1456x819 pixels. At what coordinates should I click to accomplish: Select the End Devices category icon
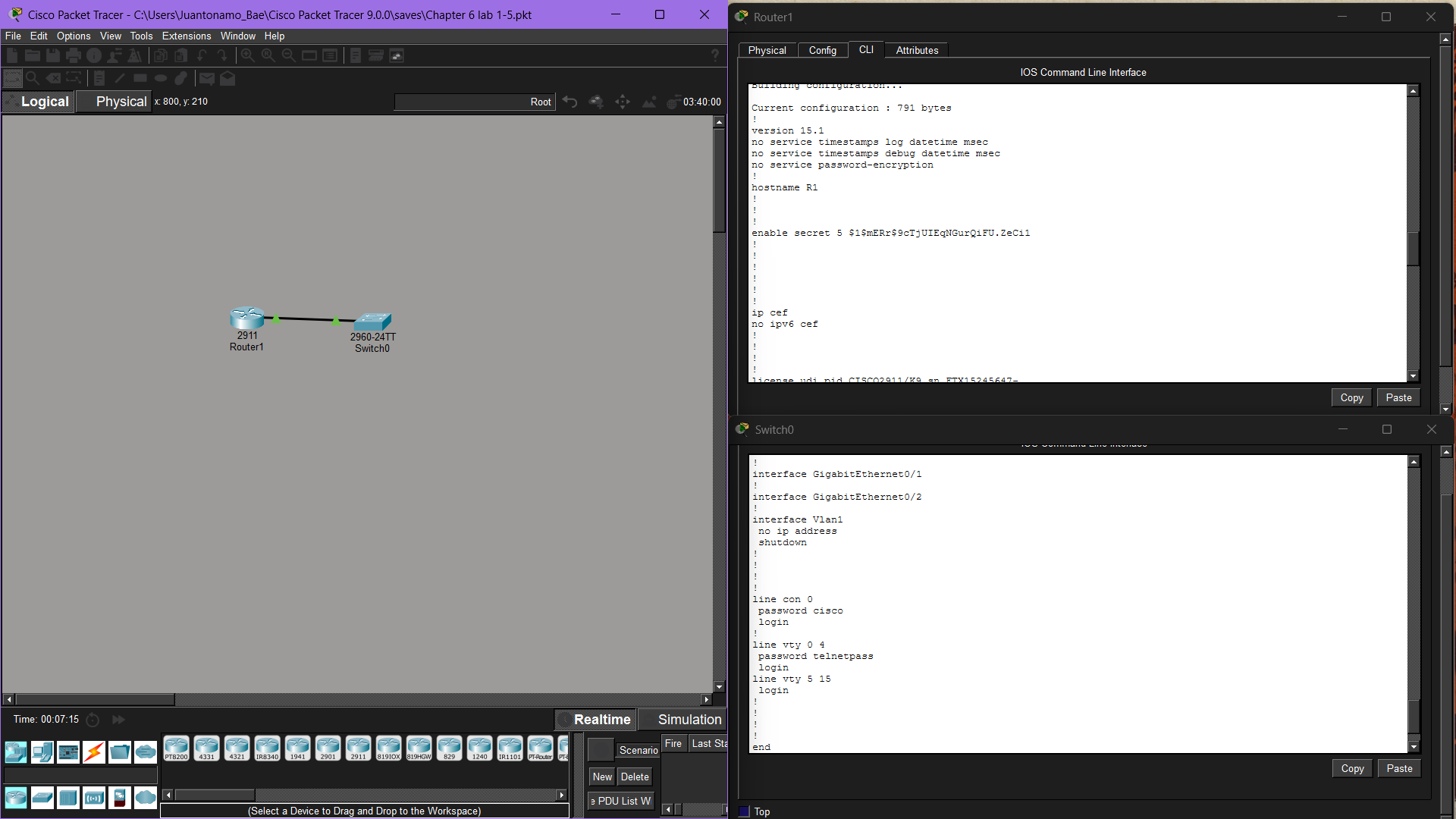[x=42, y=752]
